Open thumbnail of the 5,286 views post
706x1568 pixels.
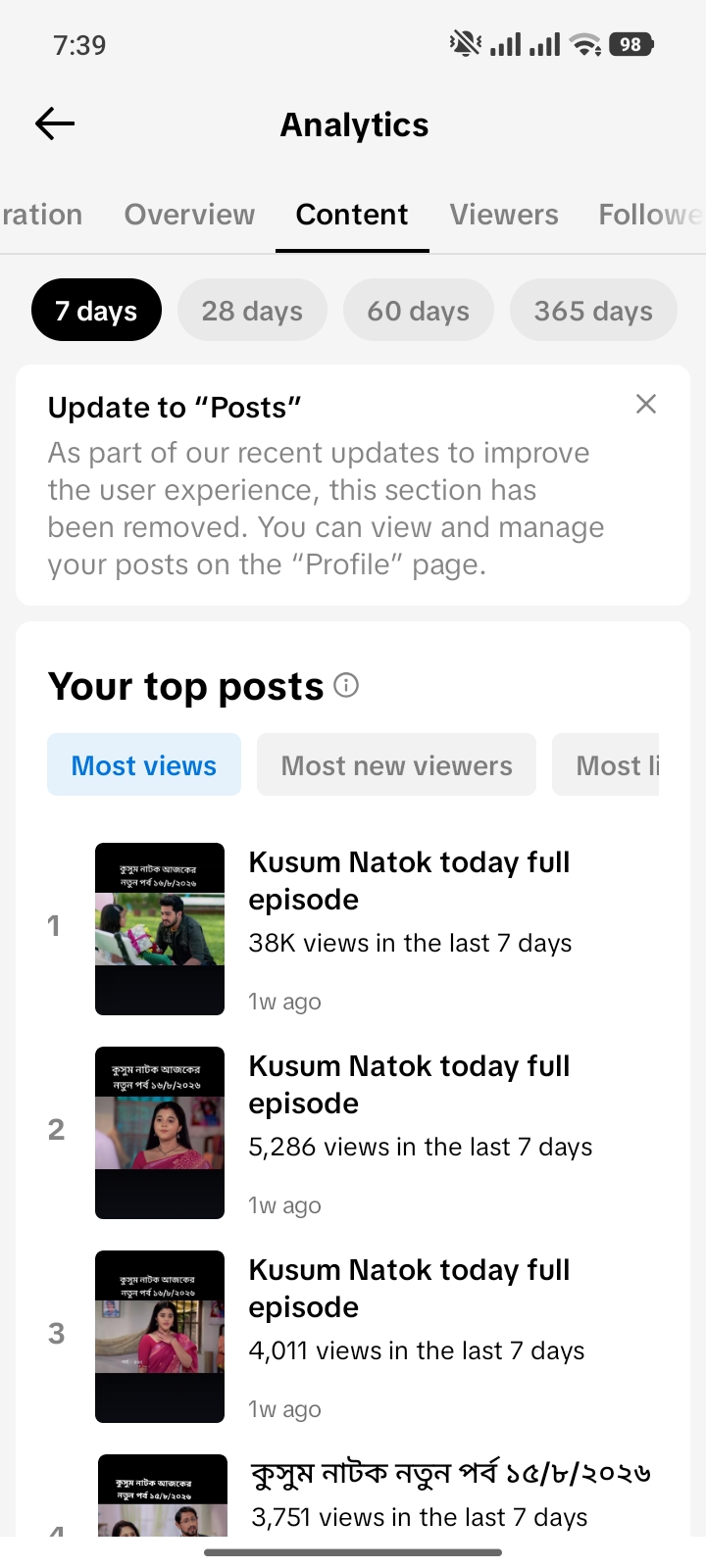pyautogui.click(x=160, y=1133)
